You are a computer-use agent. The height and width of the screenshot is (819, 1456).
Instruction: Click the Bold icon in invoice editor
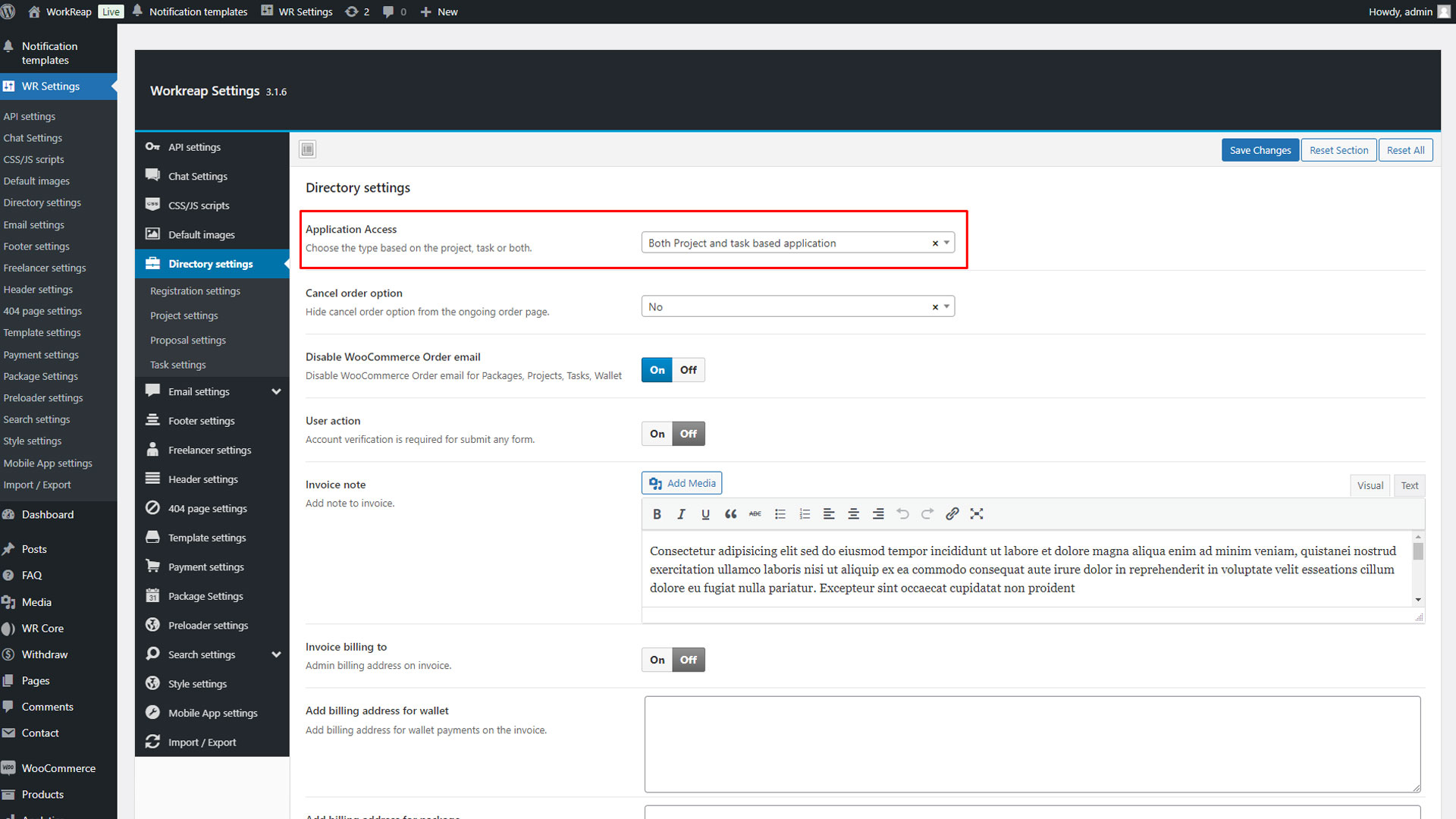657,514
